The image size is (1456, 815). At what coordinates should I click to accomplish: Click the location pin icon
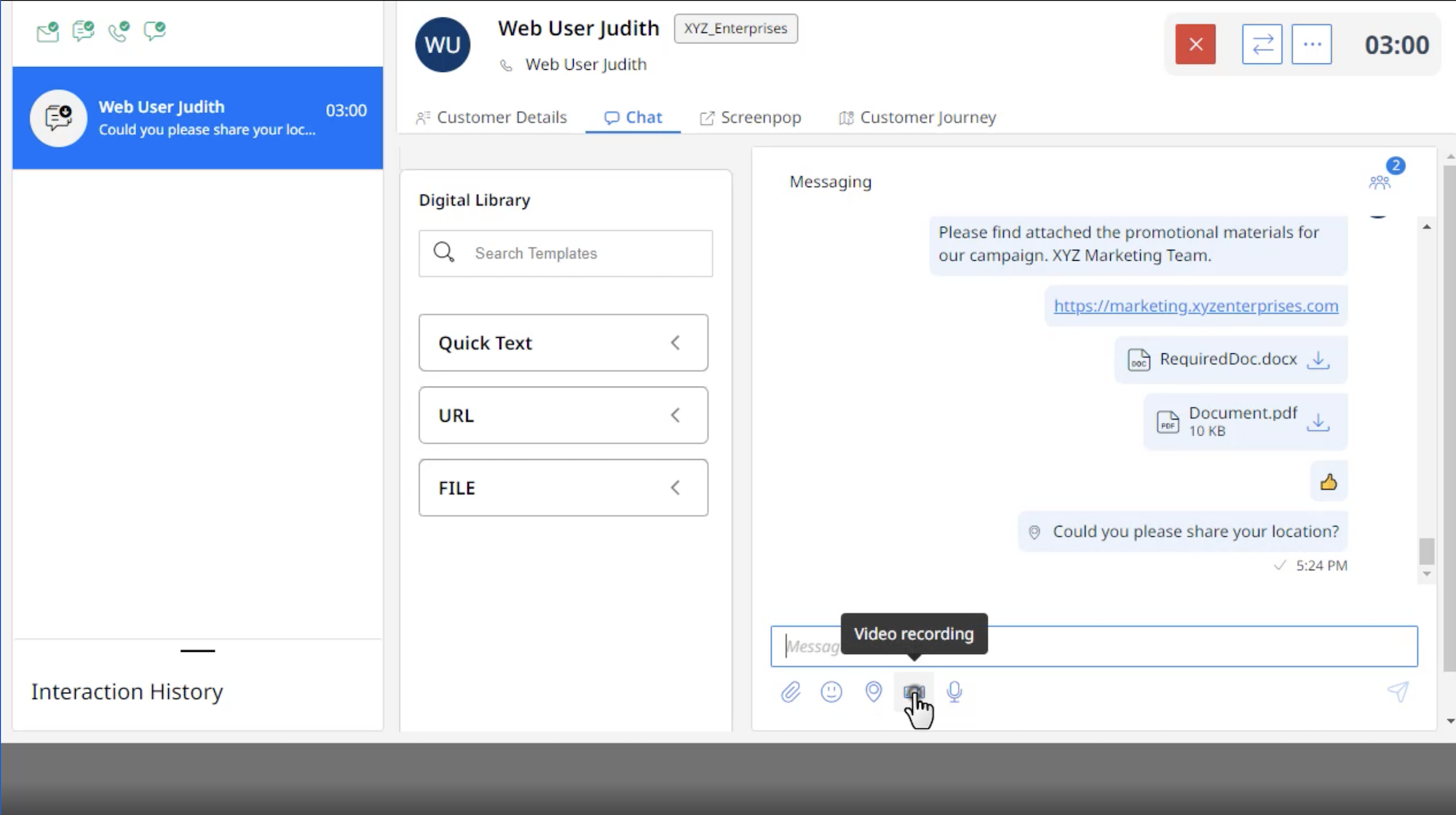pos(873,692)
